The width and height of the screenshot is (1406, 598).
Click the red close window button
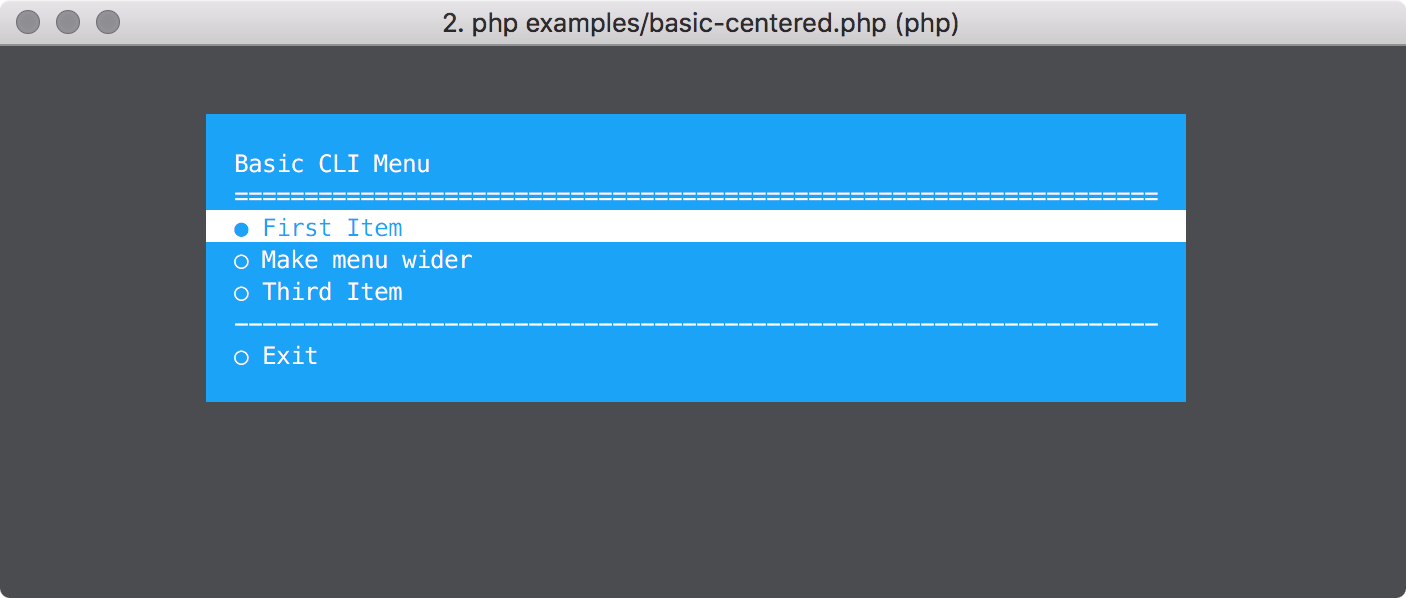[x=29, y=22]
